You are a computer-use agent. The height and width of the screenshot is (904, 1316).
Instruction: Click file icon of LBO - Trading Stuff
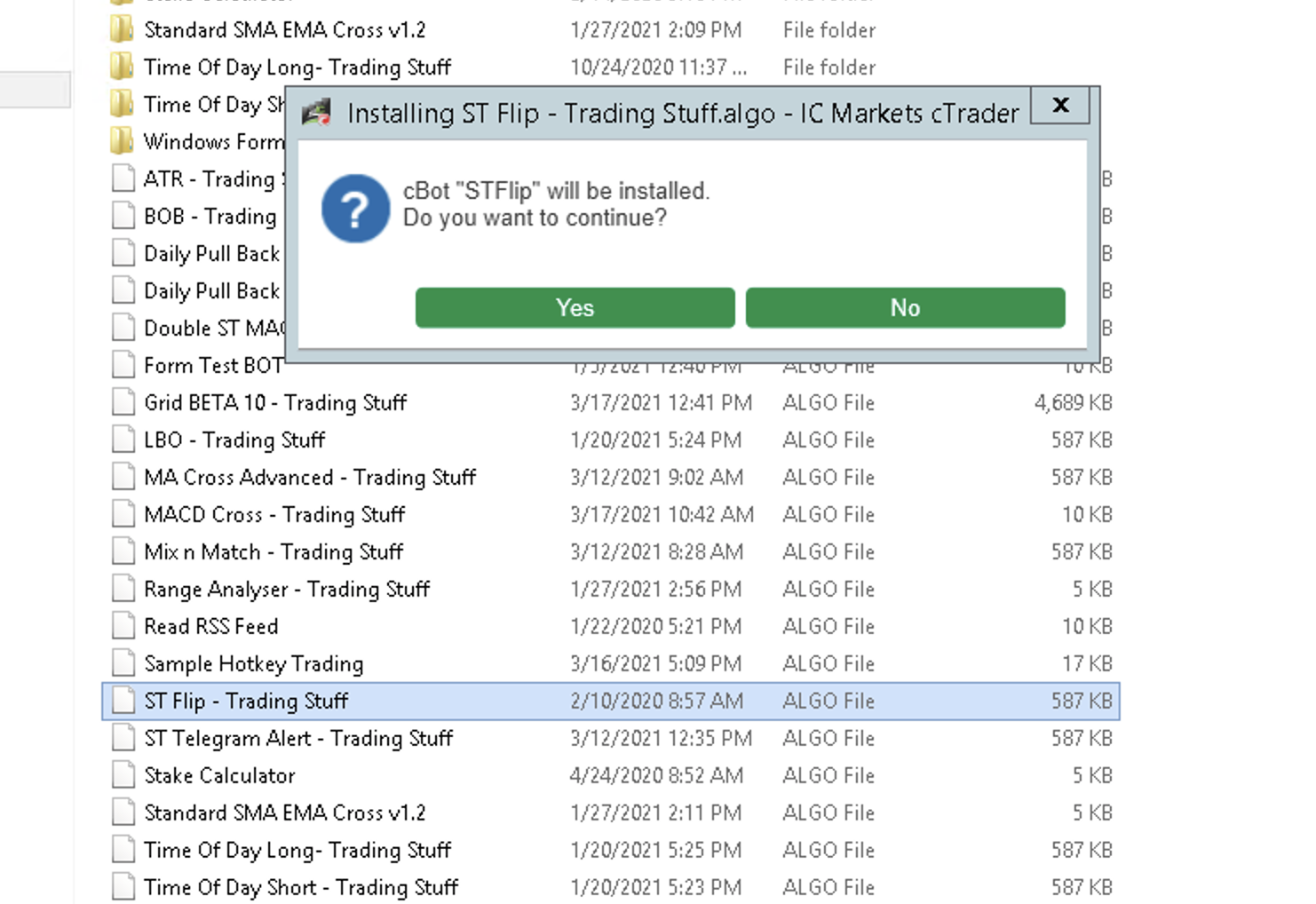point(123,440)
